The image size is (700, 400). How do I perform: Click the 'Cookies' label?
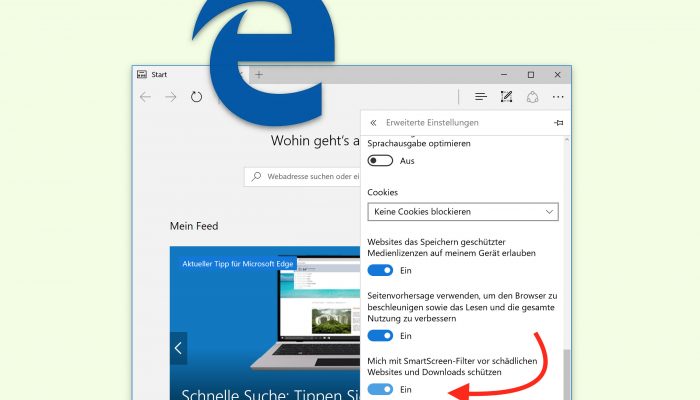coord(383,192)
